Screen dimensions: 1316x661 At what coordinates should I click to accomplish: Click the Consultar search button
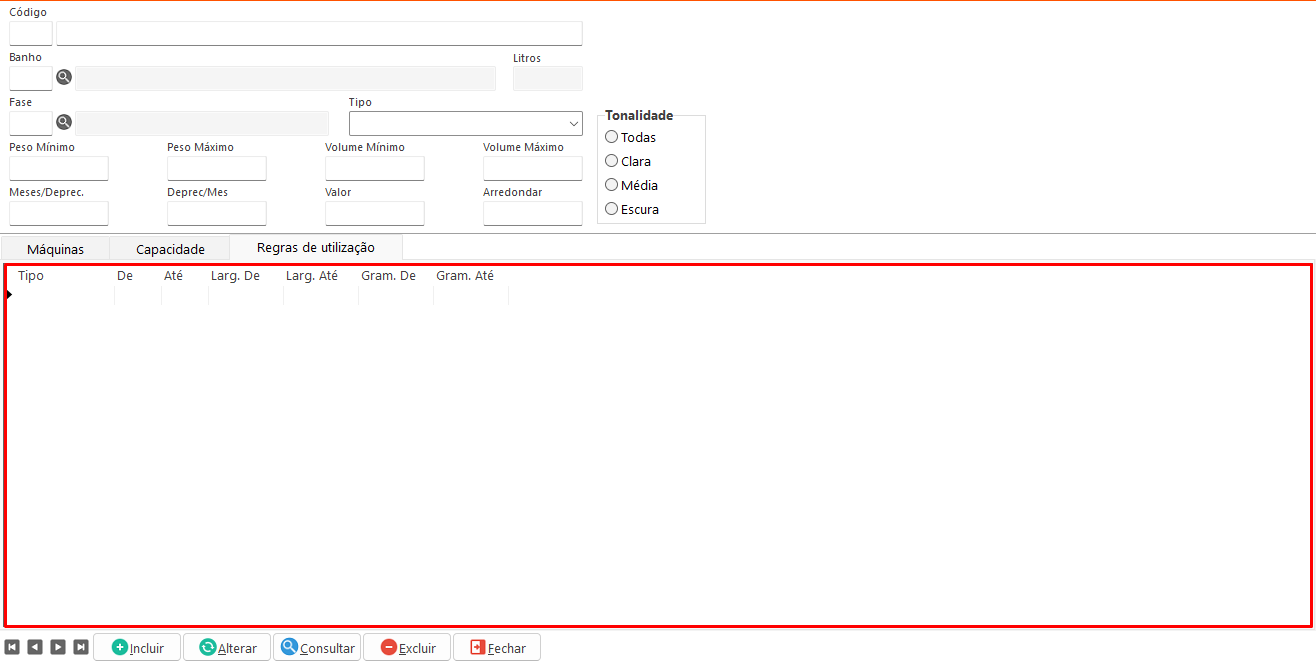pos(317,647)
